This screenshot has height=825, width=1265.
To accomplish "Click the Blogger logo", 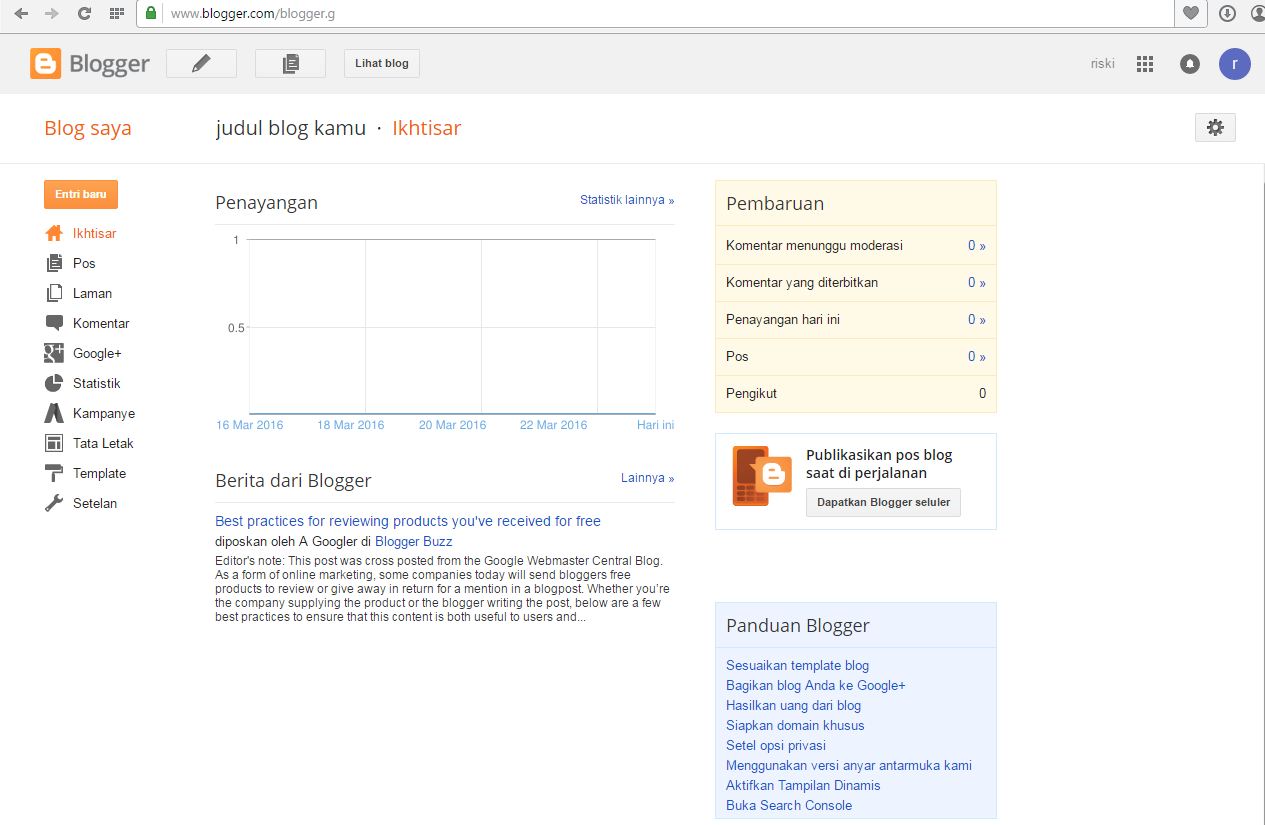I will pos(90,64).
